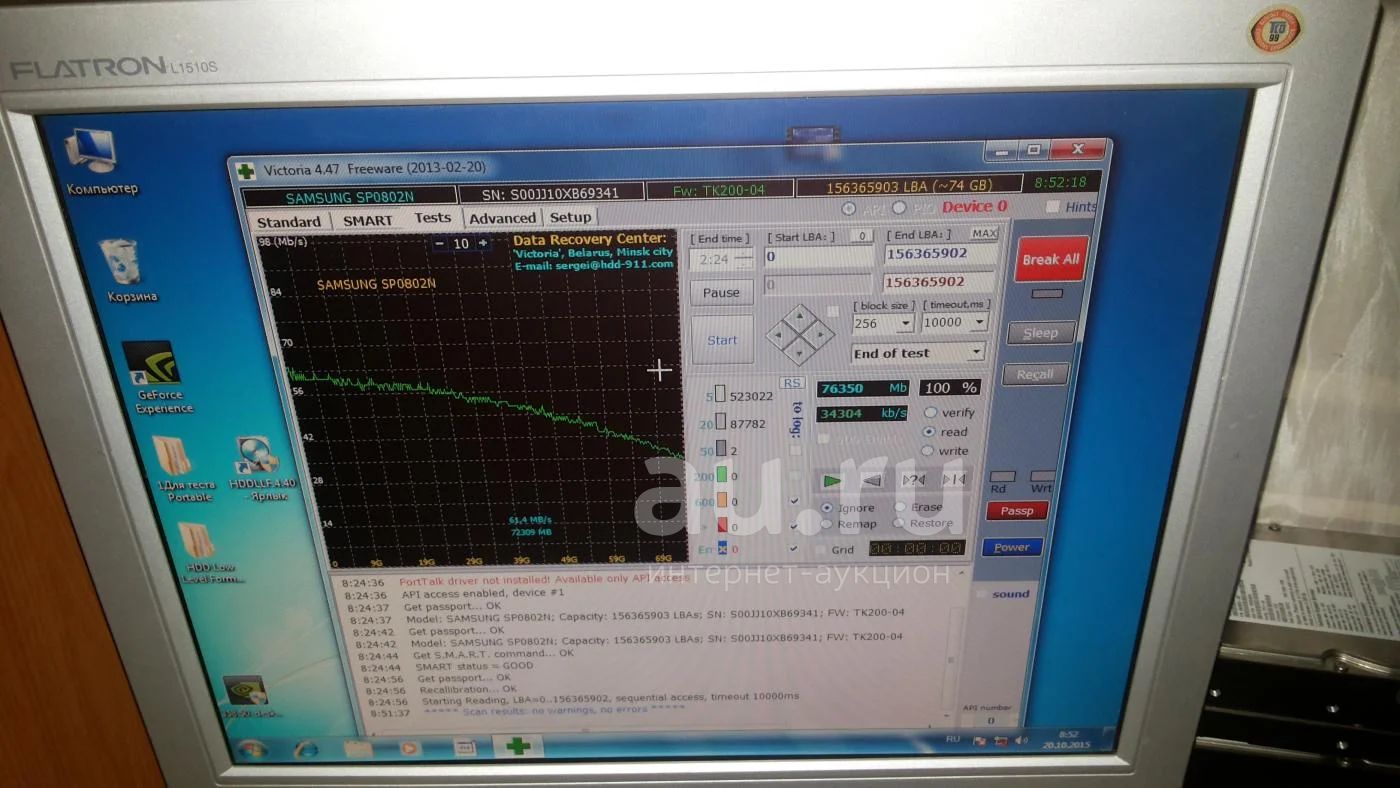The width and height of the screenshot is (1400, 788).
Task: Click the 0 button beside Start LBA label
Action: [862, 236]
